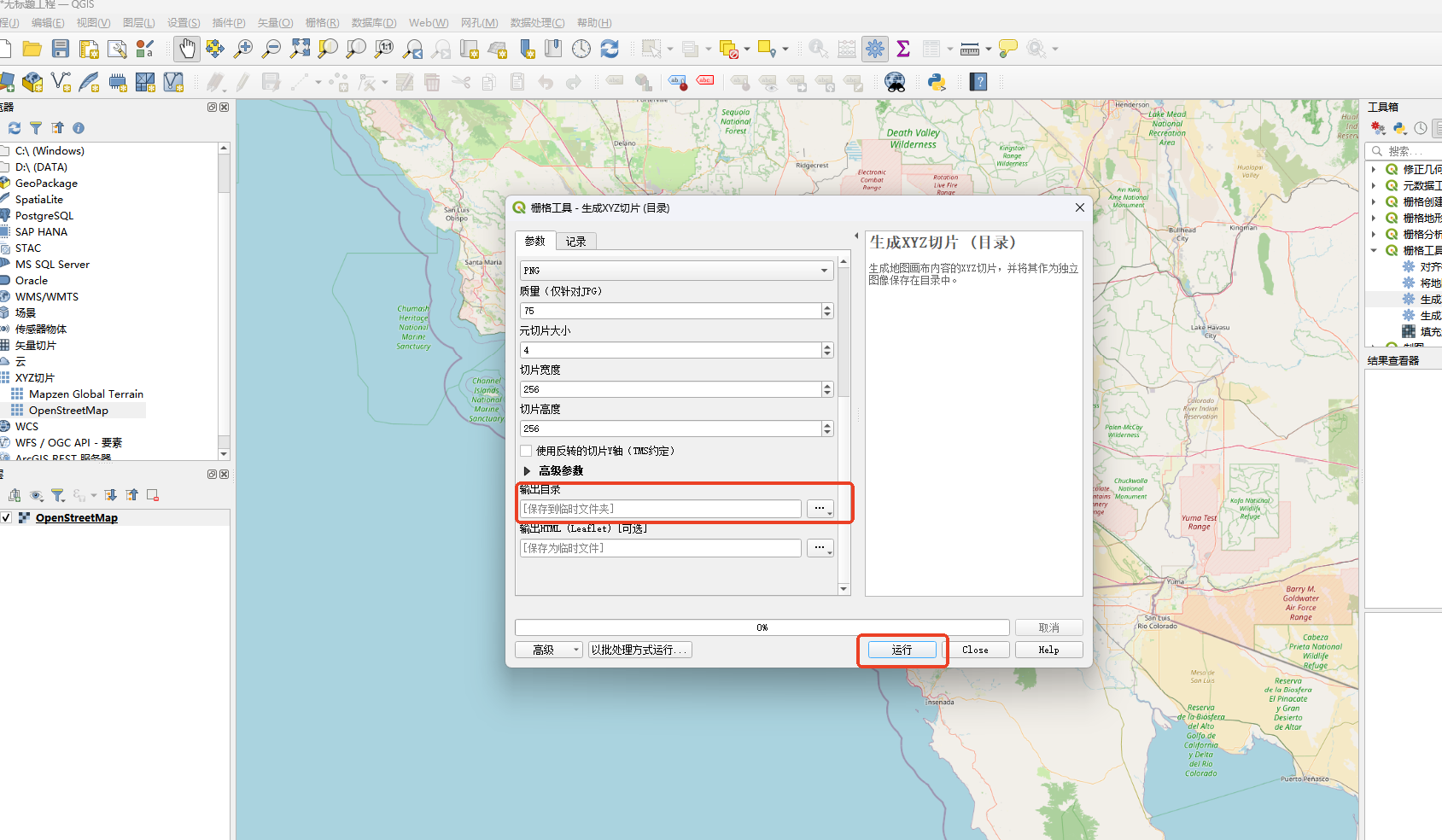This screenshot has height=840, width=1442.
Task: Open the 高级 dropdown button
Action: (x=549, y=650)
